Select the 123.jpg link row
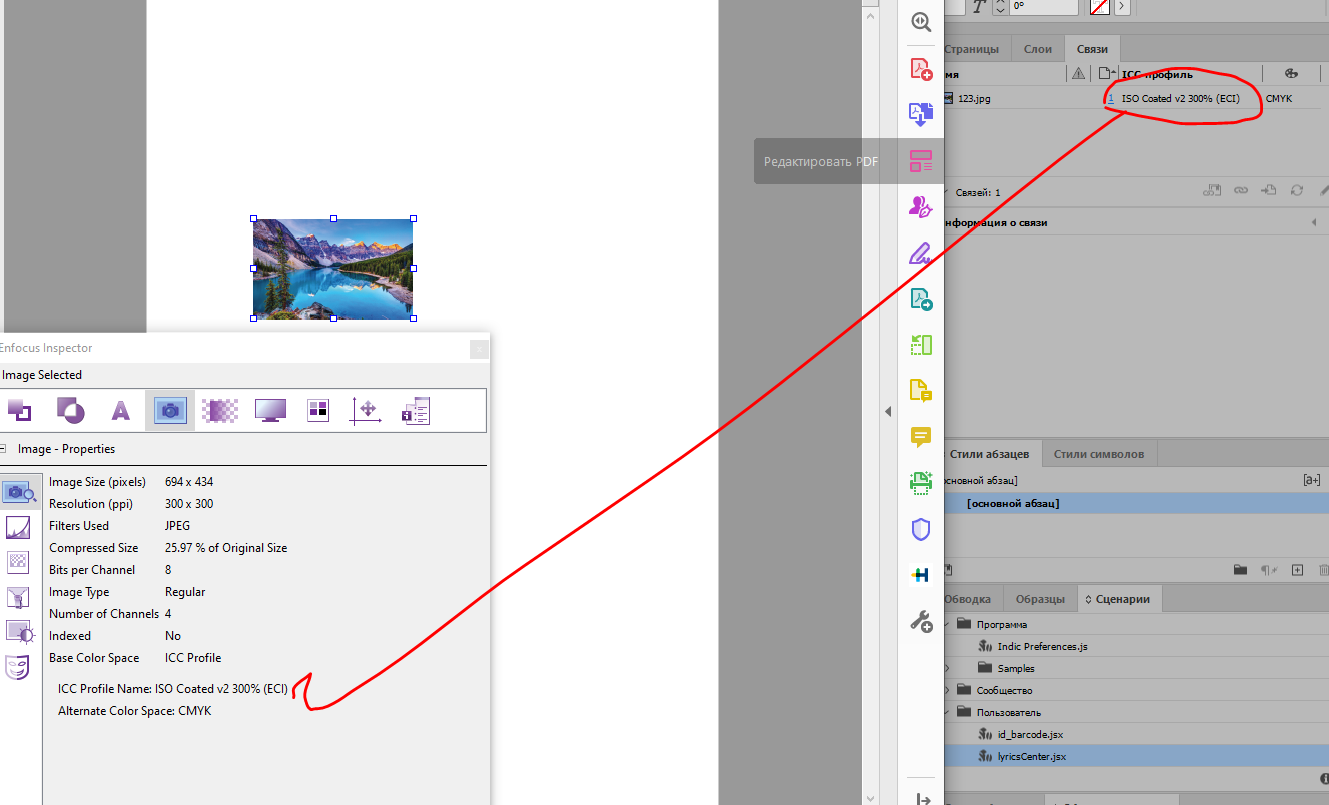1329x805 pixels. pyautogui.click(x=1136, y=98)
